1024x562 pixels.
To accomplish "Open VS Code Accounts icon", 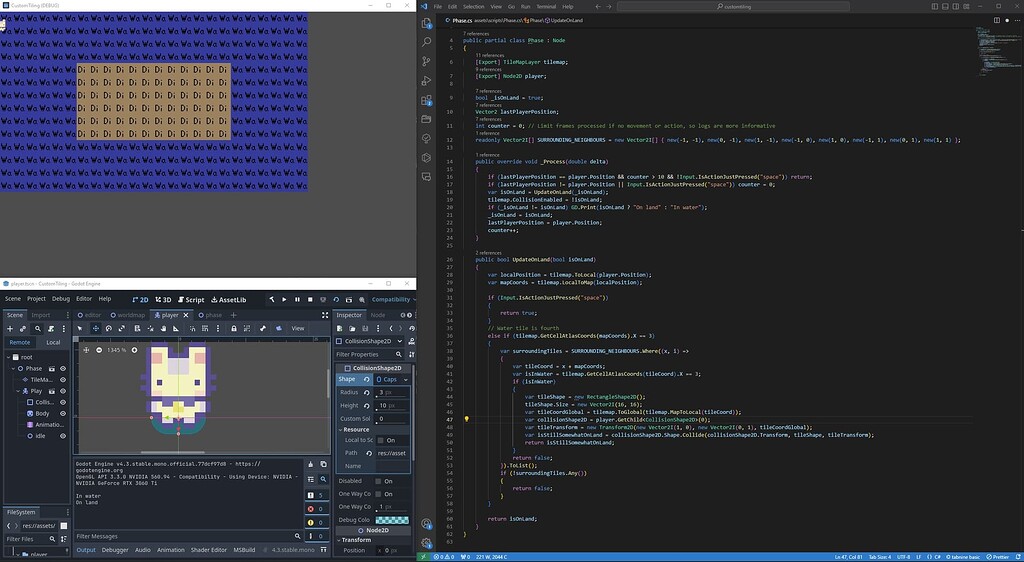I will (426, 523).
